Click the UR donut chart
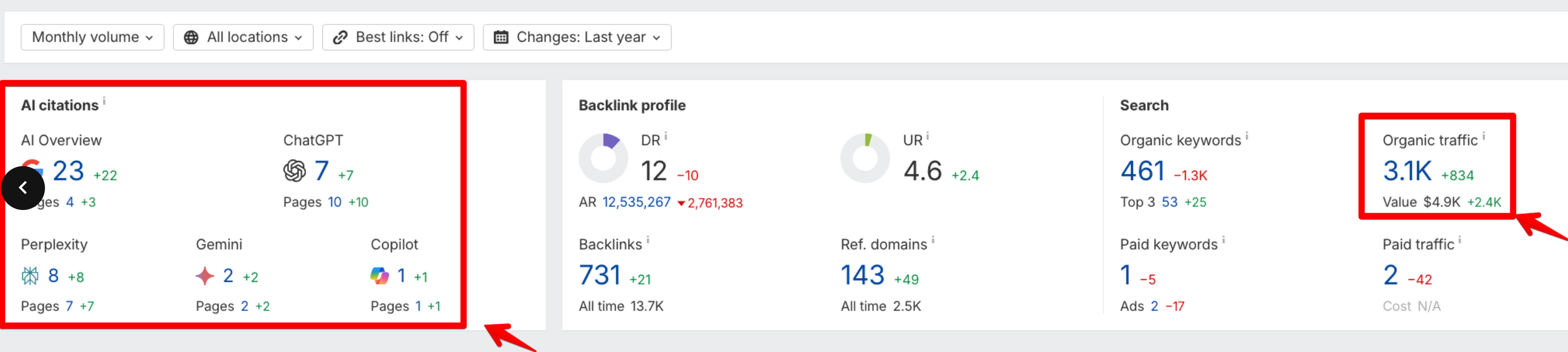The width and height of the screenshot is (1568, 352). click(865, 158)
